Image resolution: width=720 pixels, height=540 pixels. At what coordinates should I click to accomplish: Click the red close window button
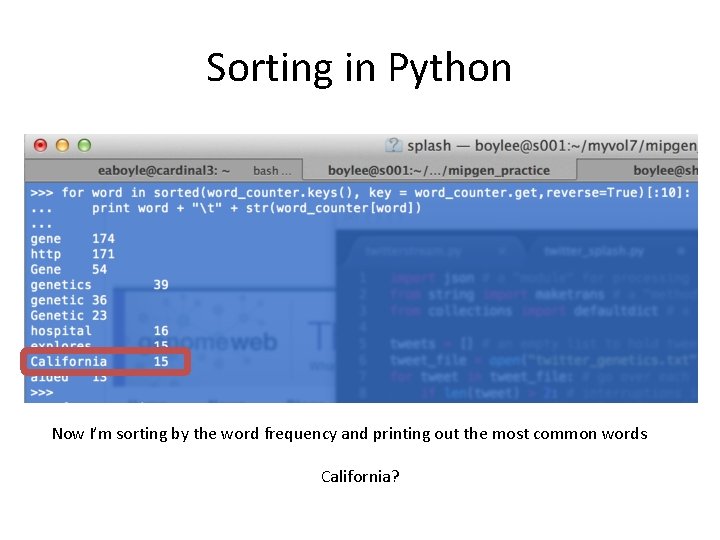tap(40, 146)
